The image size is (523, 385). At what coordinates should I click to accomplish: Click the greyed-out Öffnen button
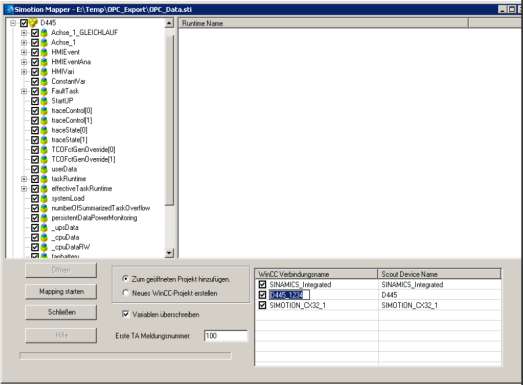pos(61,270)
